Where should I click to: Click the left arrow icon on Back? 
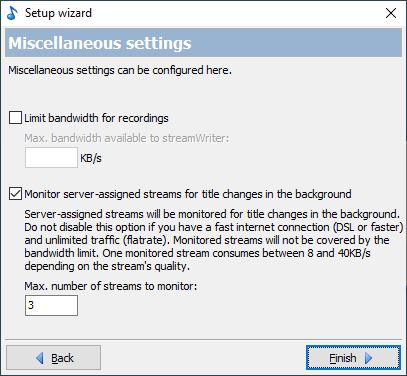click(x=40, y=358)
